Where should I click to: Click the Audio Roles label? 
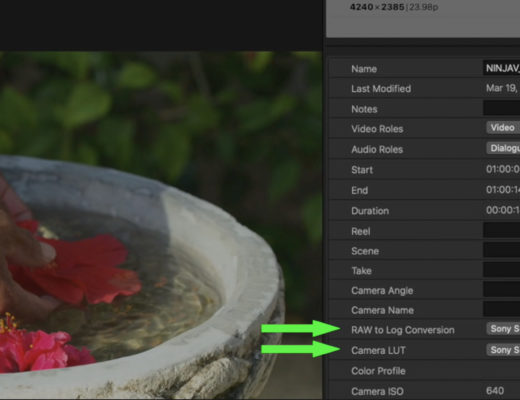pos(377,149)
